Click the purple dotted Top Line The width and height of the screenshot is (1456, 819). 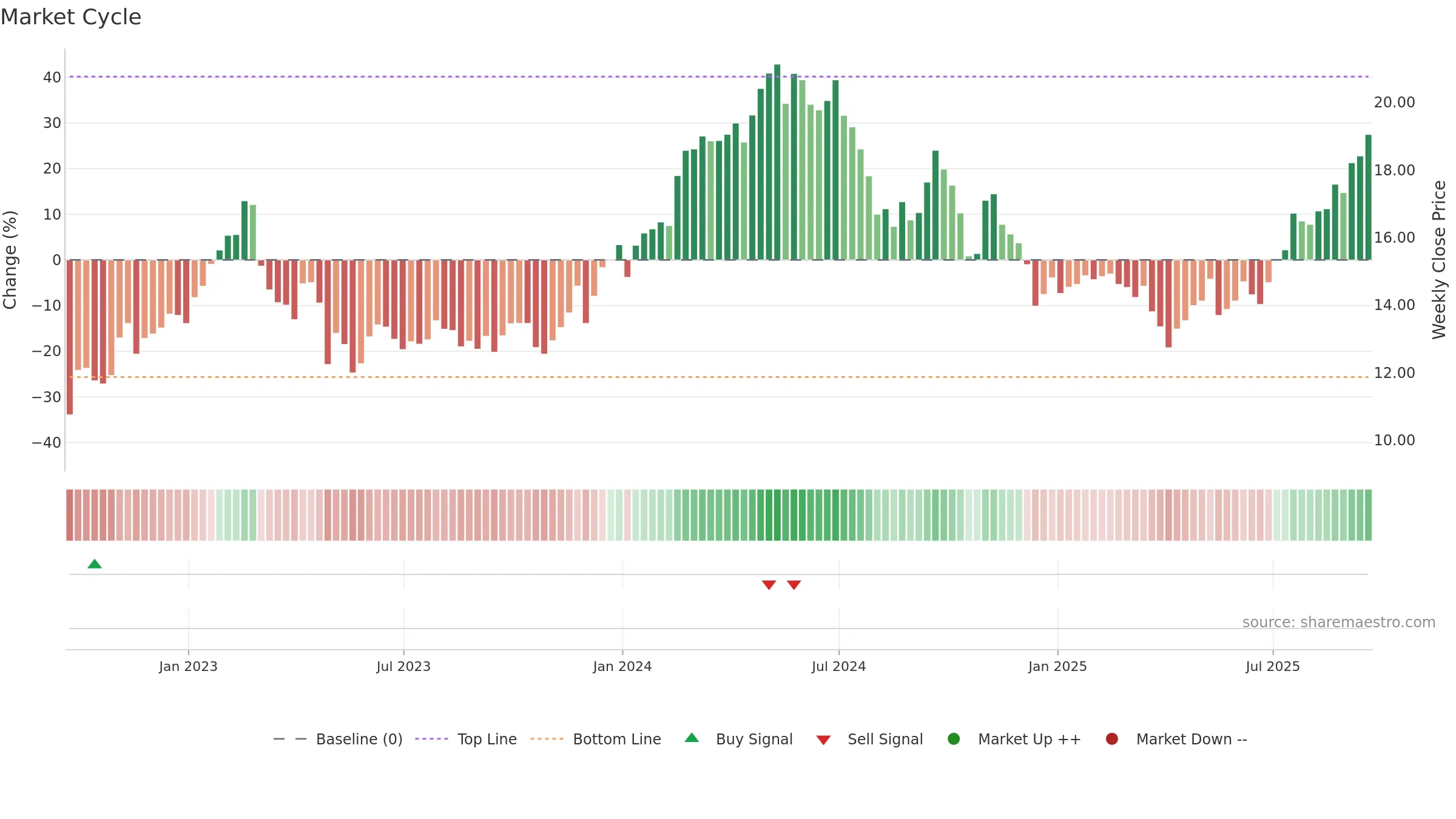719,76
